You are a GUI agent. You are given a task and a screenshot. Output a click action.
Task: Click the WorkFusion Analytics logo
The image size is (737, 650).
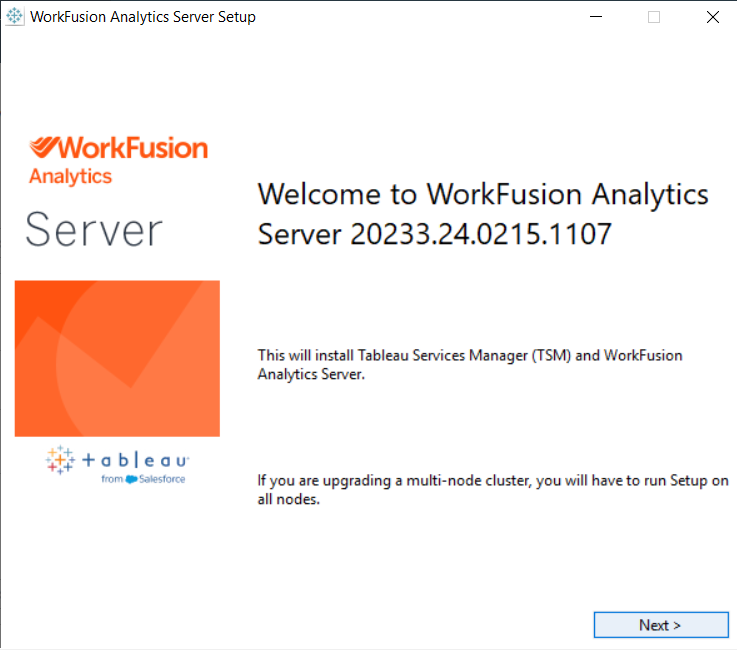point(118,160)
